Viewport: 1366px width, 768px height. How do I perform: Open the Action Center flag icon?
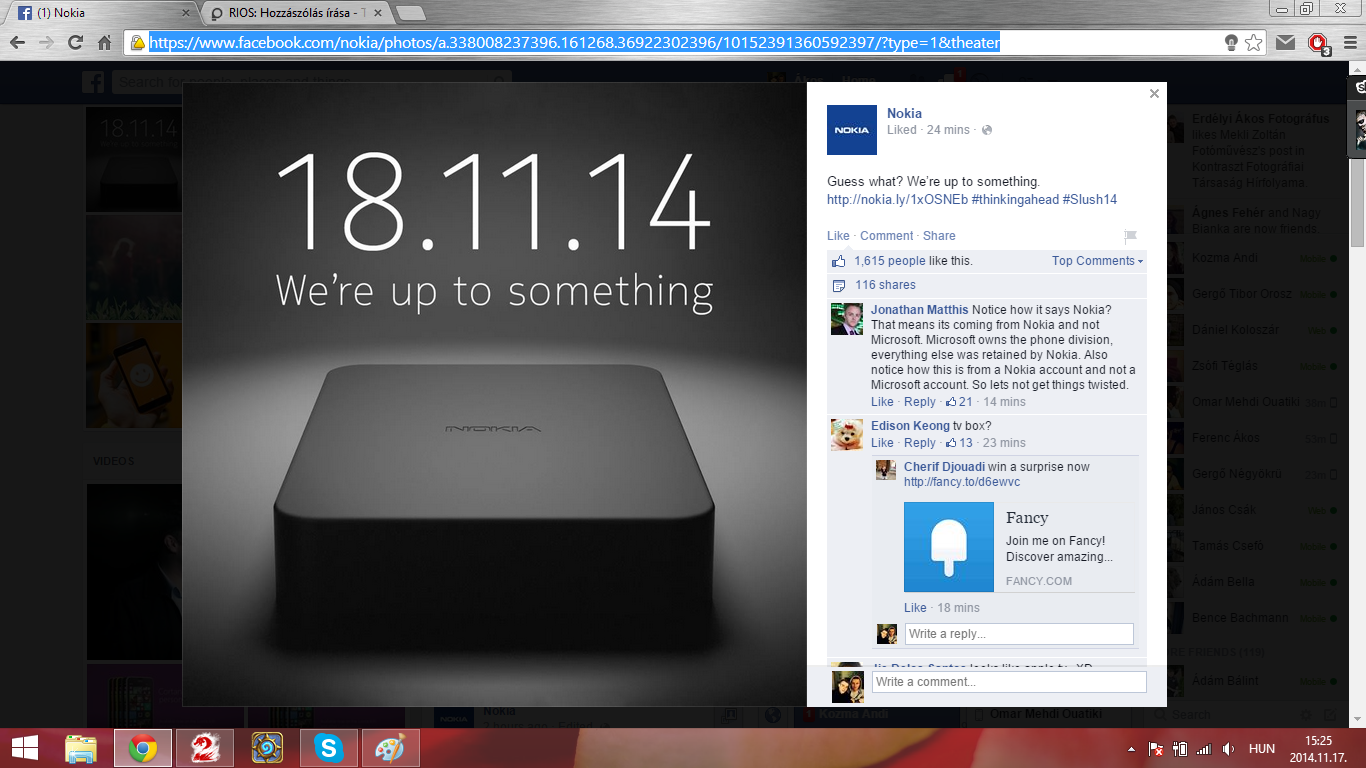[x=1155, y=748]
